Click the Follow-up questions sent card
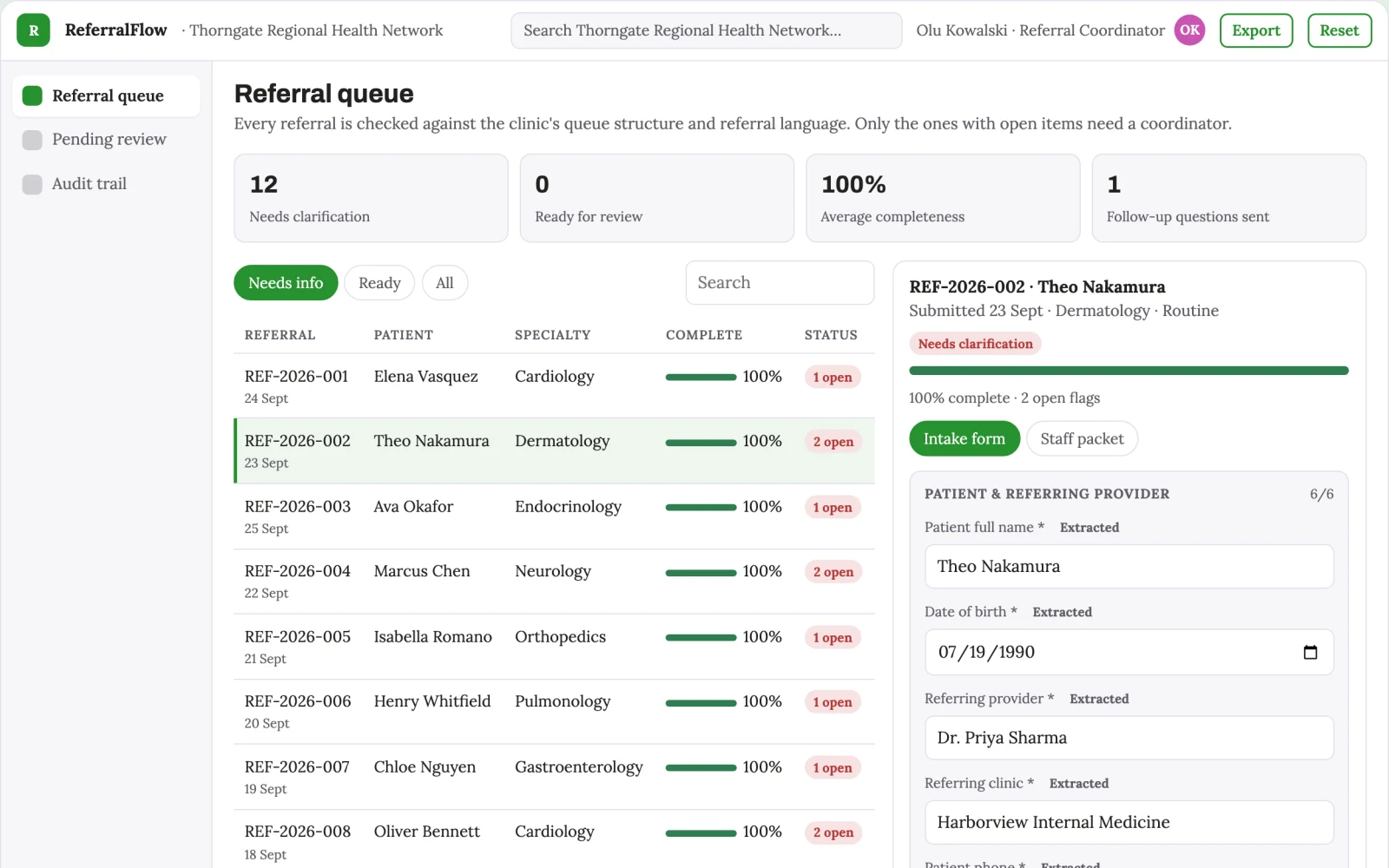 (1228, 198)
